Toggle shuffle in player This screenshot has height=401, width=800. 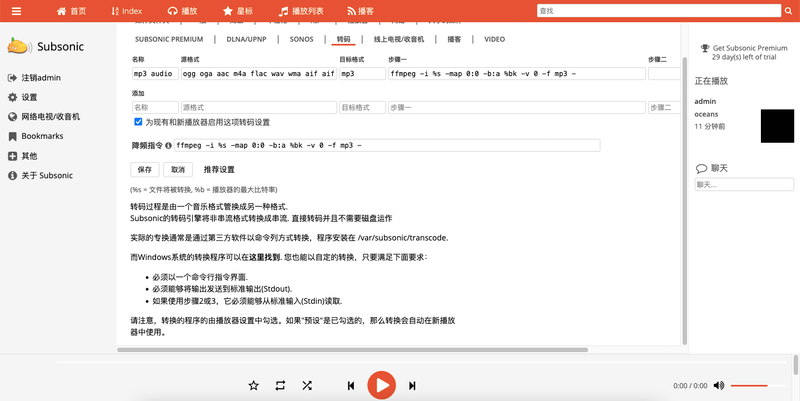(307, 385)
